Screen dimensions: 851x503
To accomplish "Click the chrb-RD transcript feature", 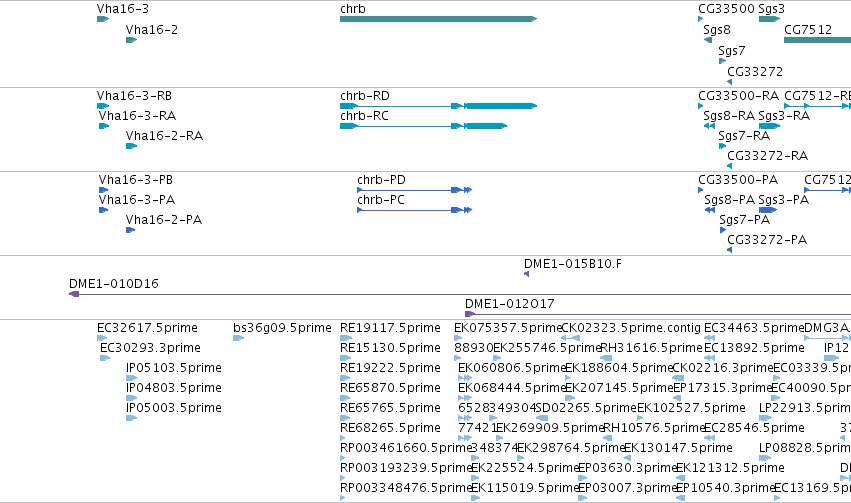I will coord(439,106).
